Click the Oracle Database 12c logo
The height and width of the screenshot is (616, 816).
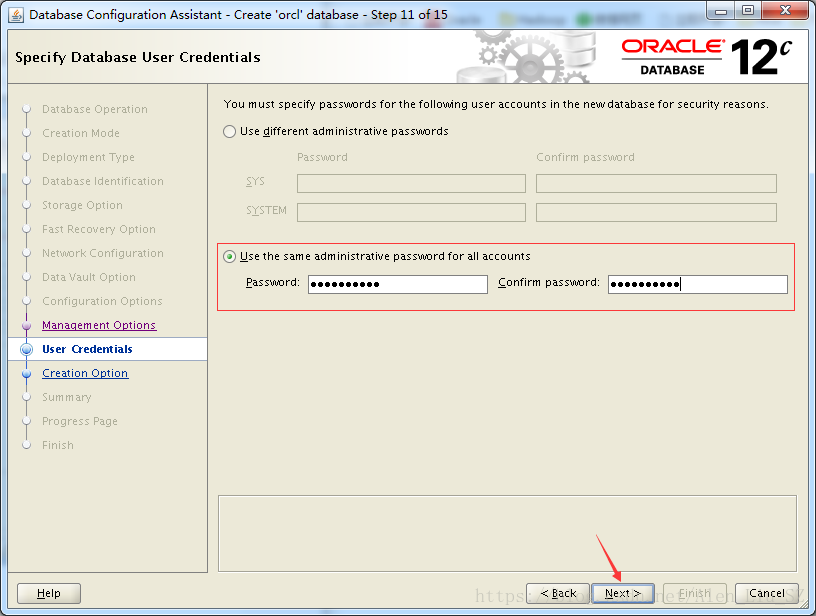pyautogui.click(x=706, y=57)
